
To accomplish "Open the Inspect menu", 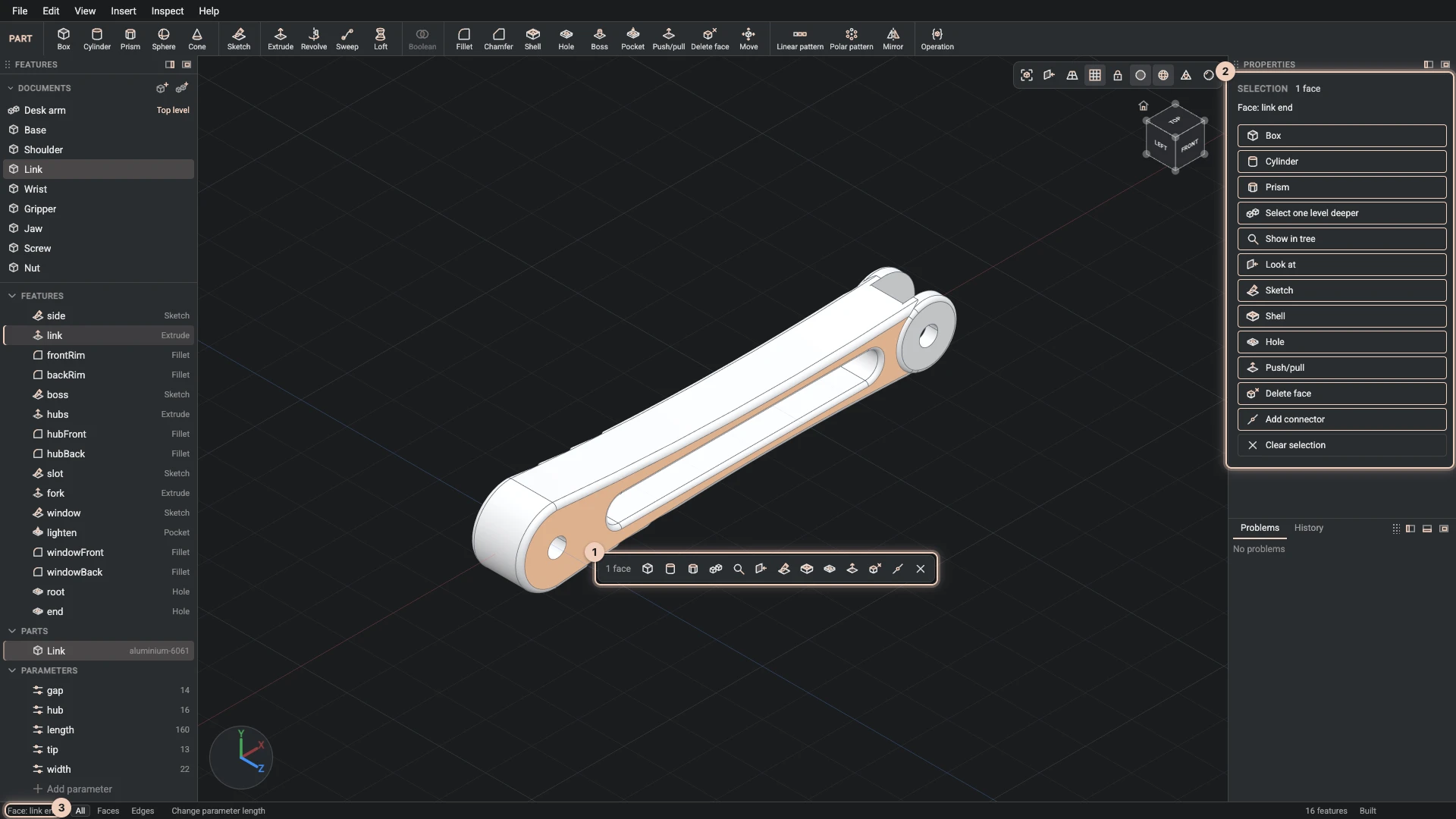I will pyautogui.click(x=167, y=11).
